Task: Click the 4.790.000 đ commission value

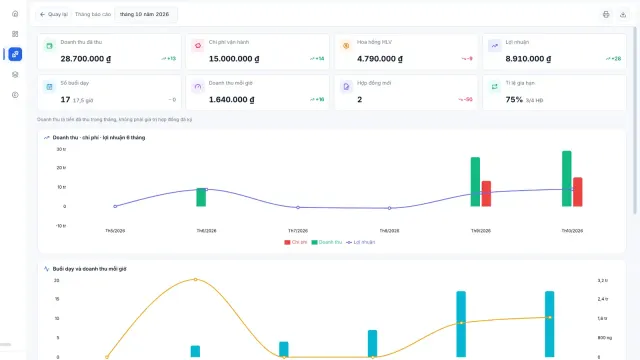Action: tap(380, 59)
